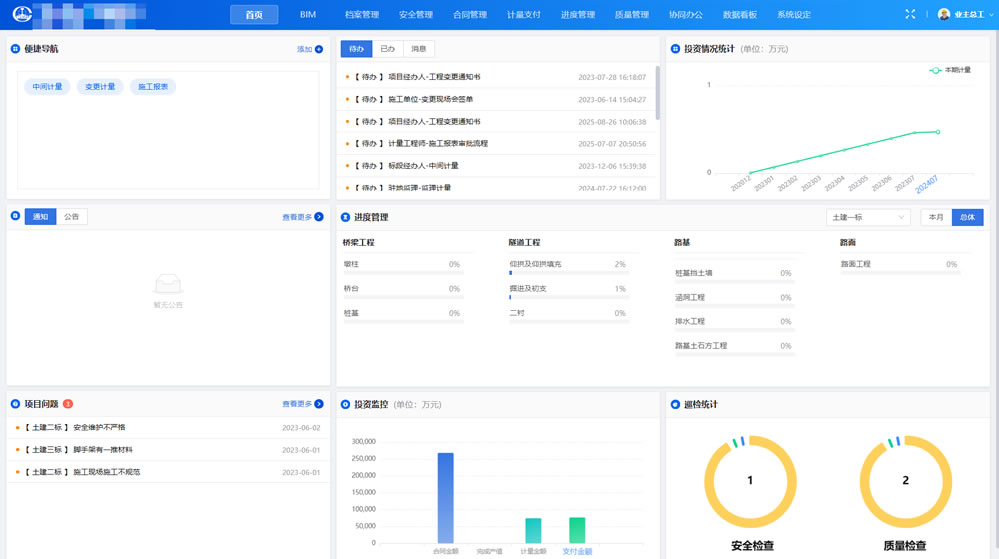Click the fullscreen expand icon in header

click(910, 14)
